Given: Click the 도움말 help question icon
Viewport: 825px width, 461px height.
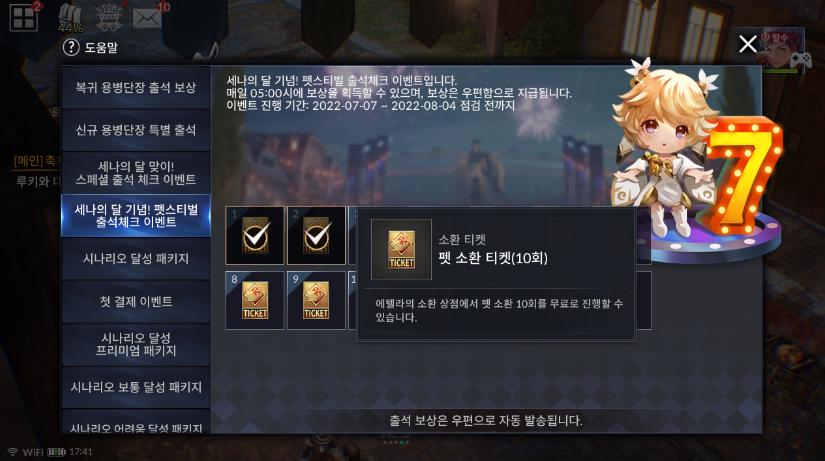Looking at the screenshot, I should pos(71,47).
